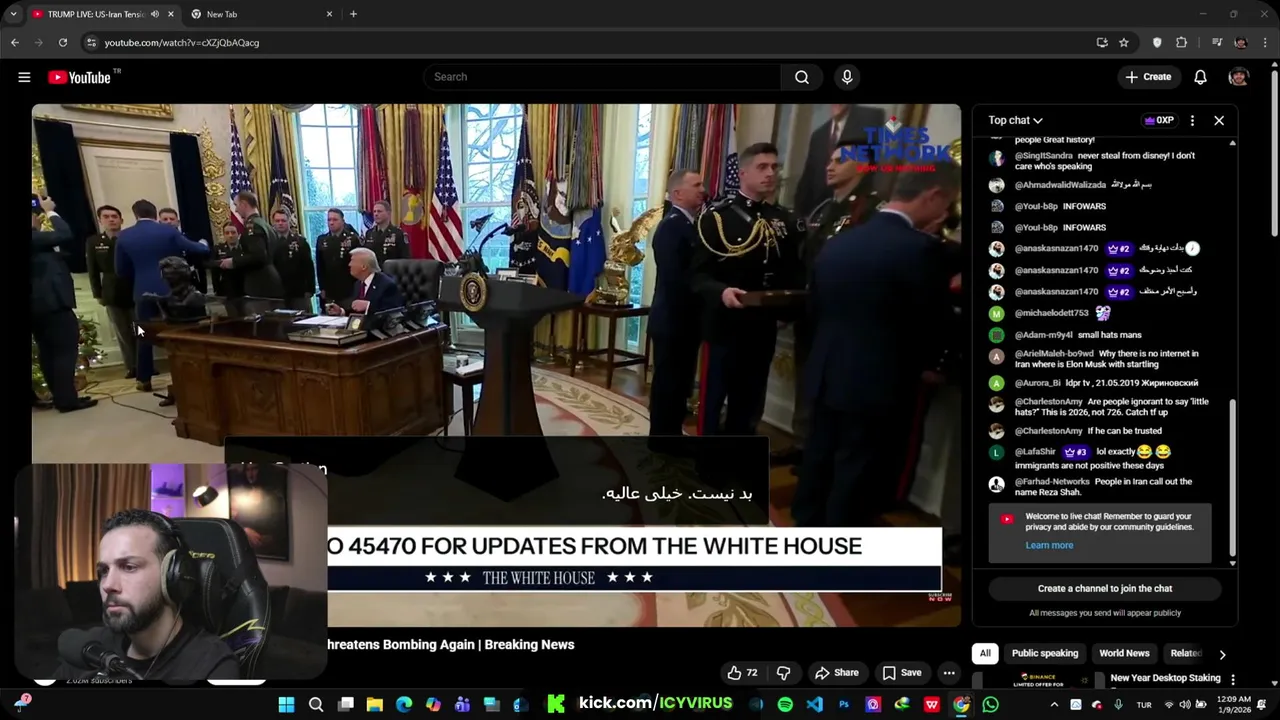The height and width of the screenshot is (720, 1280).
Task: Expand the Top chat mode dropdown
Action: coord(1015,120)
